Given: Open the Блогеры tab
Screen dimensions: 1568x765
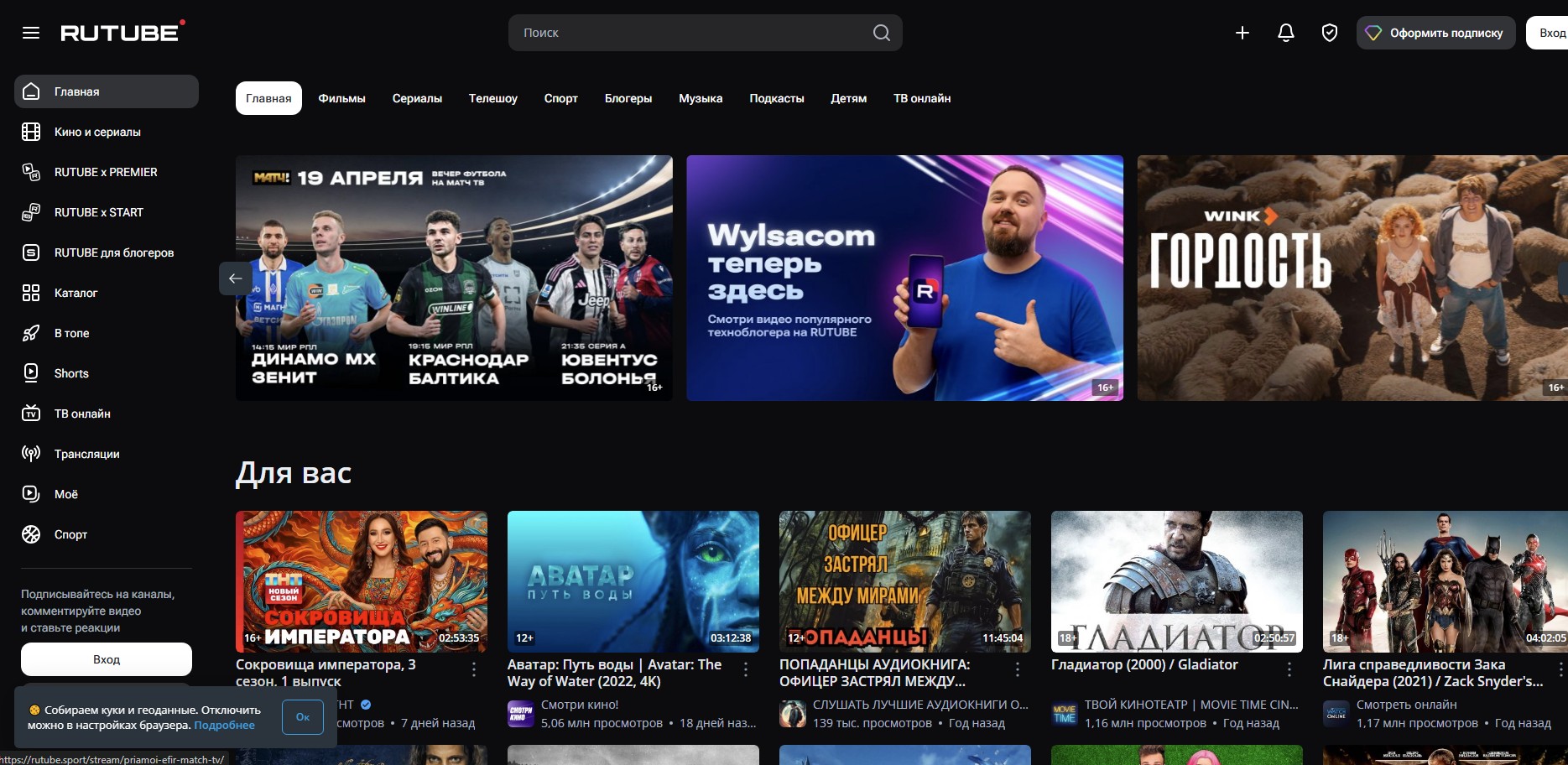Looking at the screenshot, I should click(628, 98).
